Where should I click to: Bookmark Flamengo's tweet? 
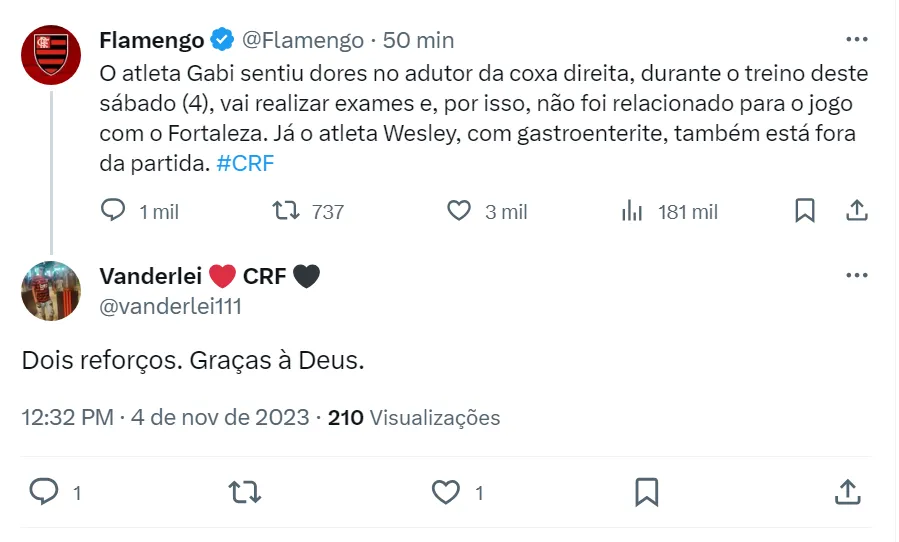point(805,211)
